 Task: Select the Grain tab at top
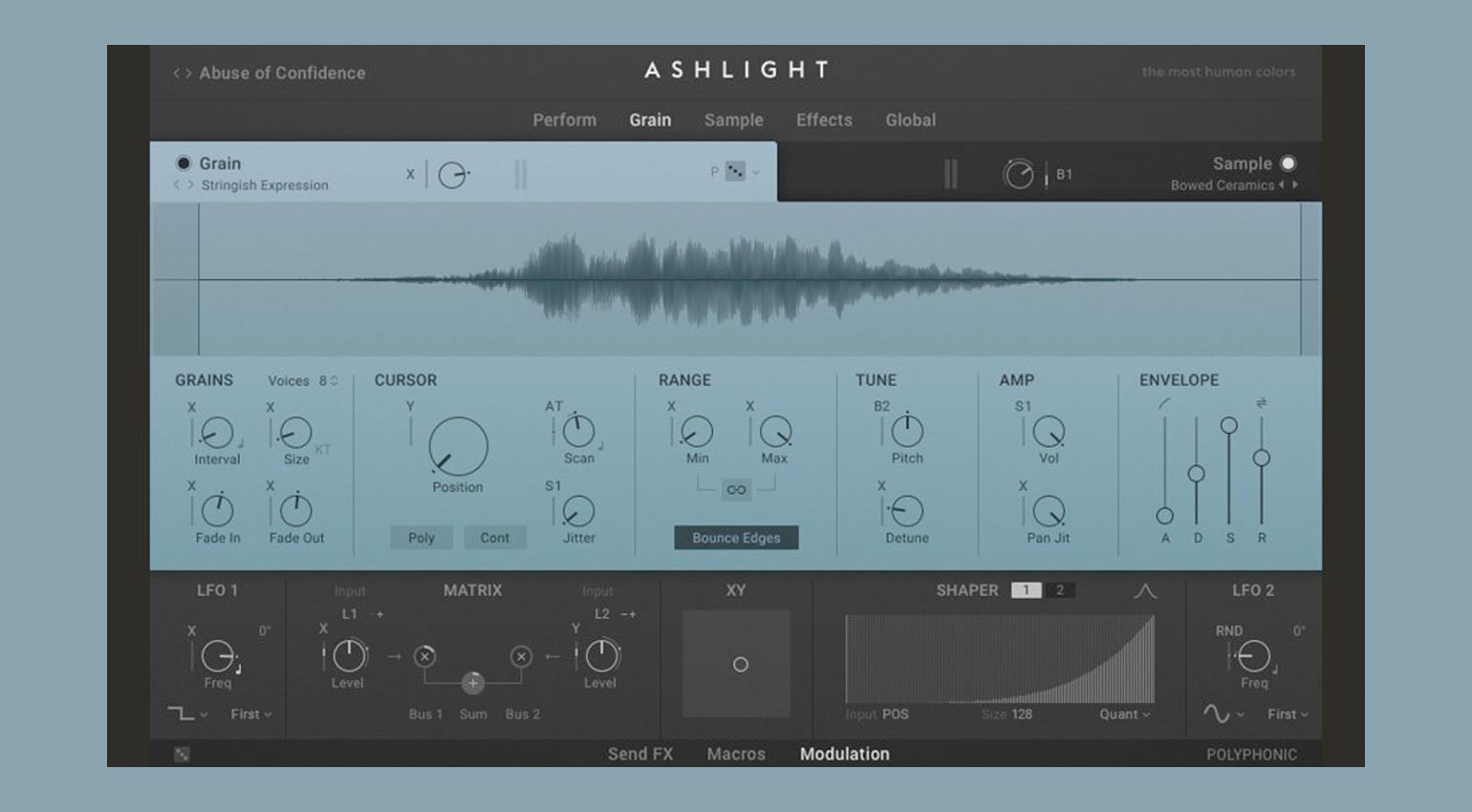650,119
